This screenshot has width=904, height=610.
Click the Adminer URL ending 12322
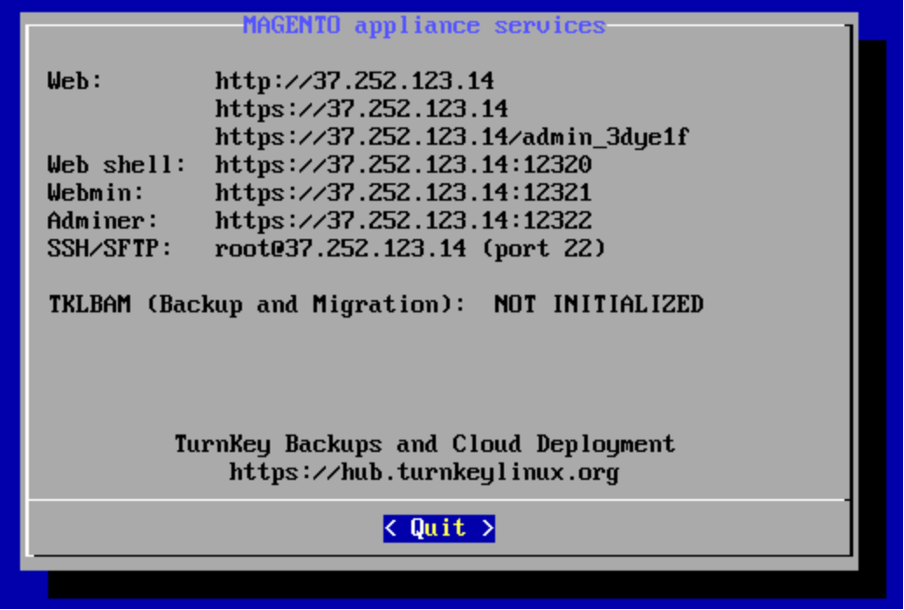click(x=404, y=221)
